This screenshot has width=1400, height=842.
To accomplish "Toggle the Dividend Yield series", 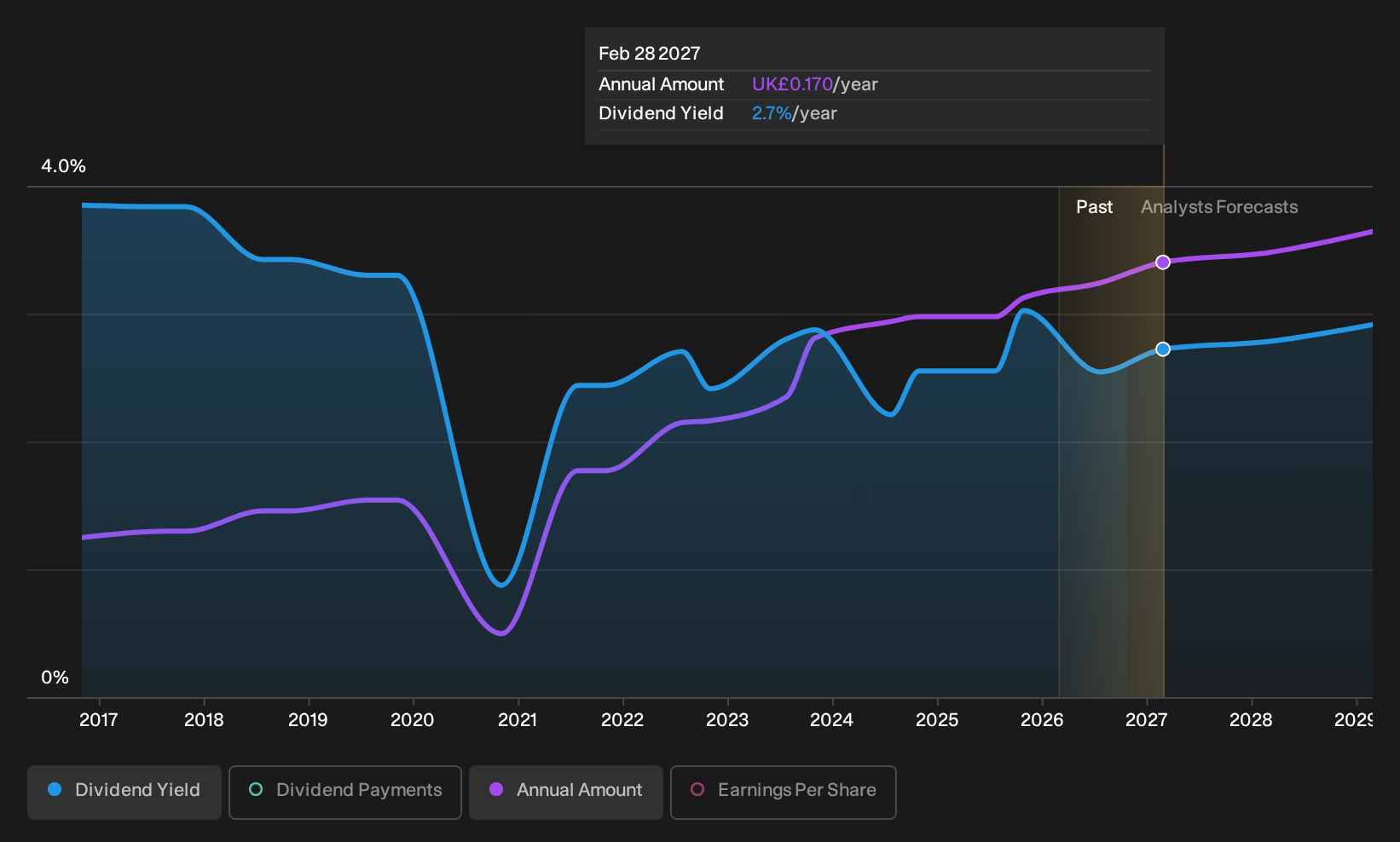I will [124, 793].
